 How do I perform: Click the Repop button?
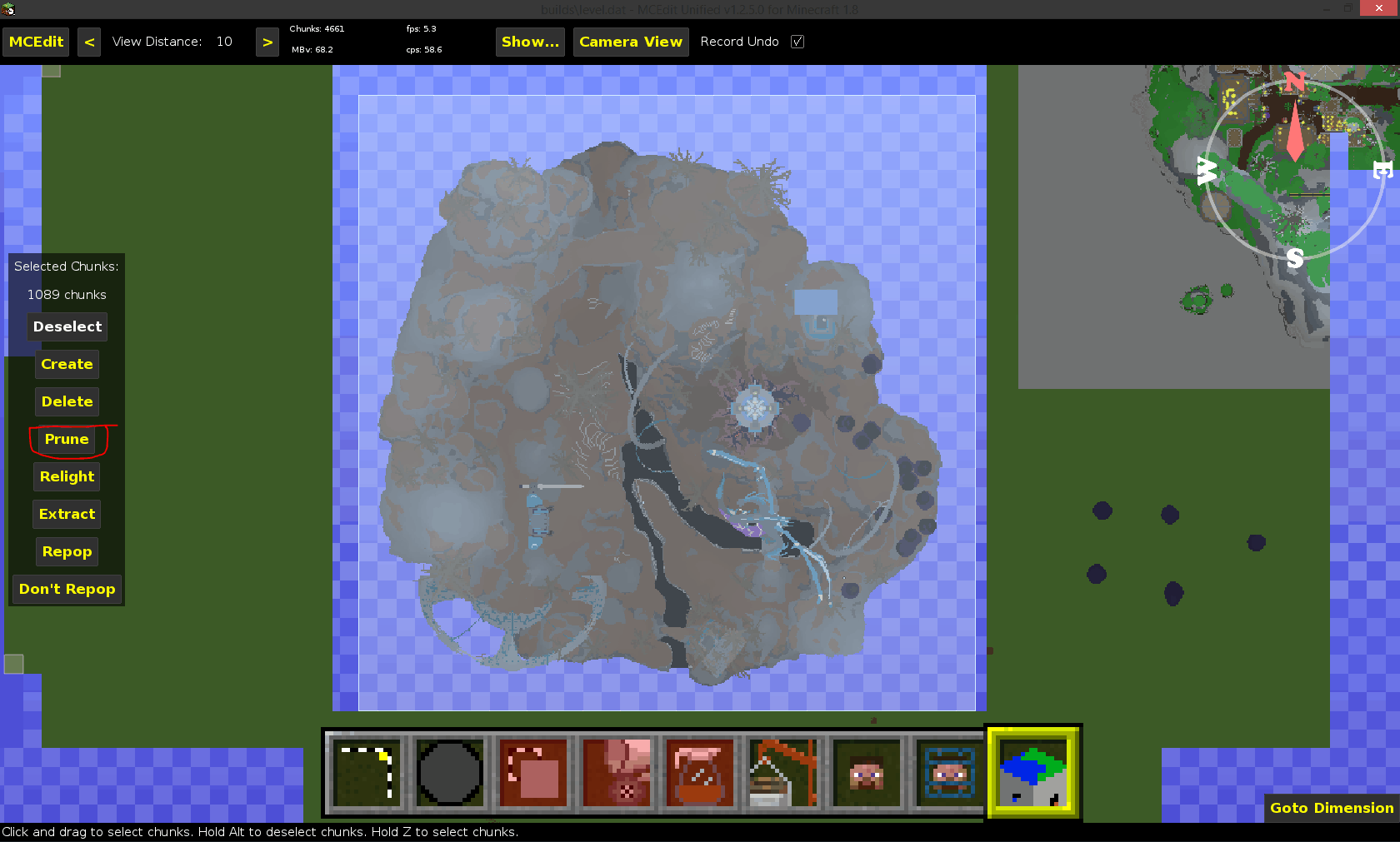tap(67, 551)
